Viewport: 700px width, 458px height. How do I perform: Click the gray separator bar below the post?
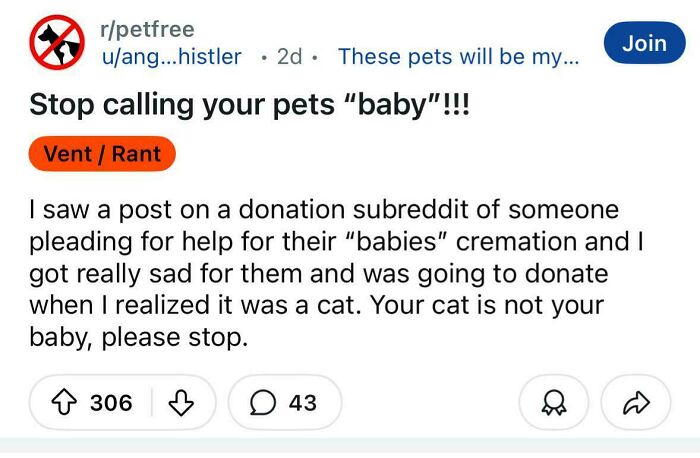[x=350, y=447]
